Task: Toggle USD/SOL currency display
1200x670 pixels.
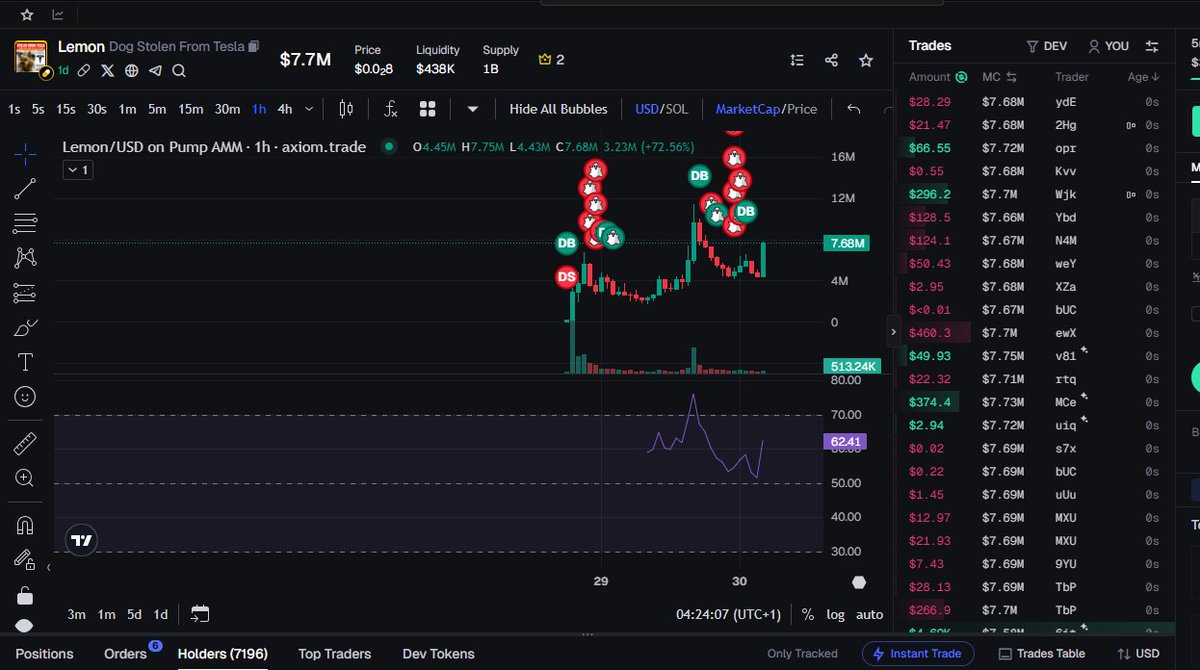Action: pyautogui.click(x=661, y=109)
